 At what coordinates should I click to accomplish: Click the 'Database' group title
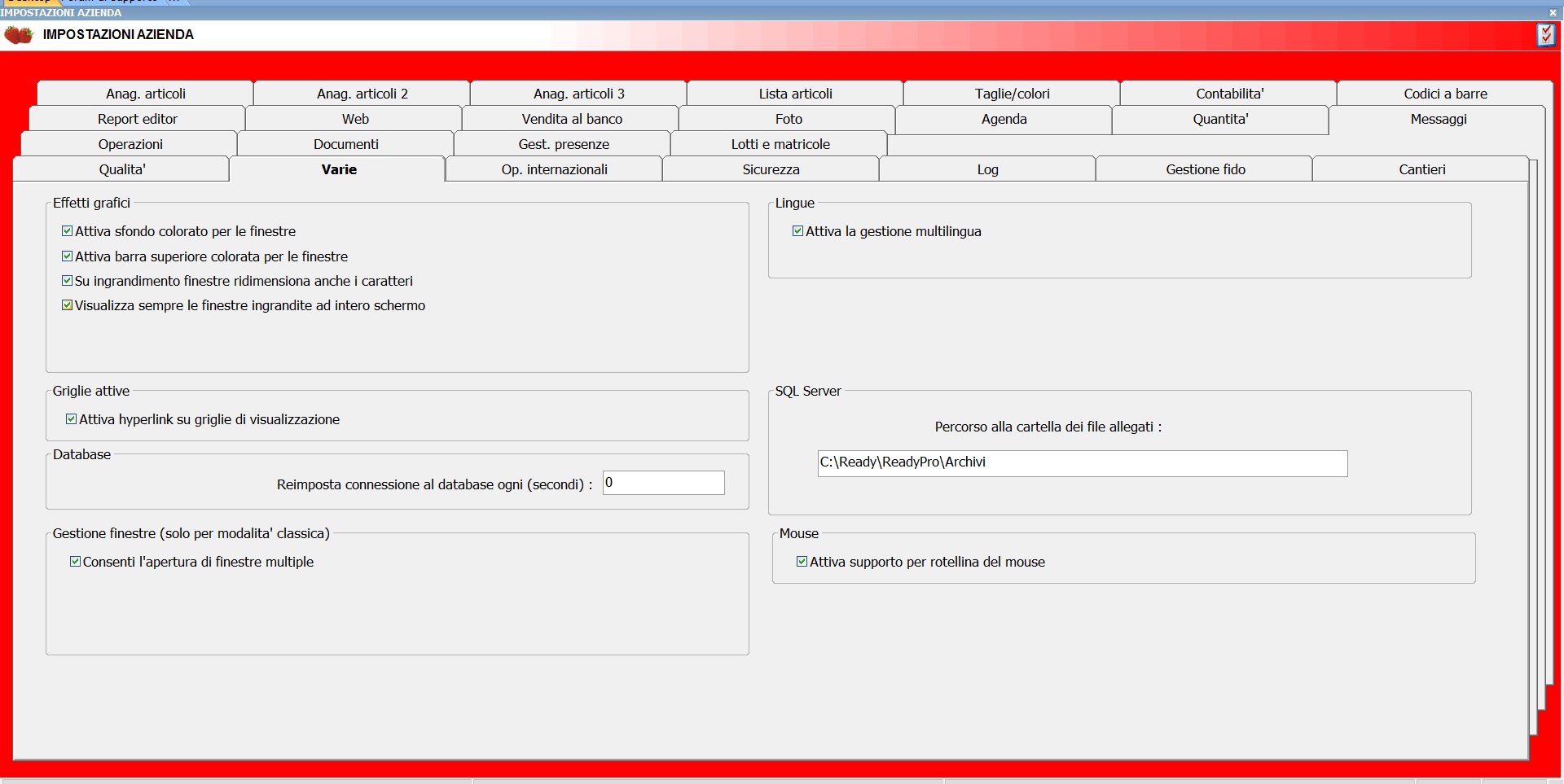tap(81, 454)
